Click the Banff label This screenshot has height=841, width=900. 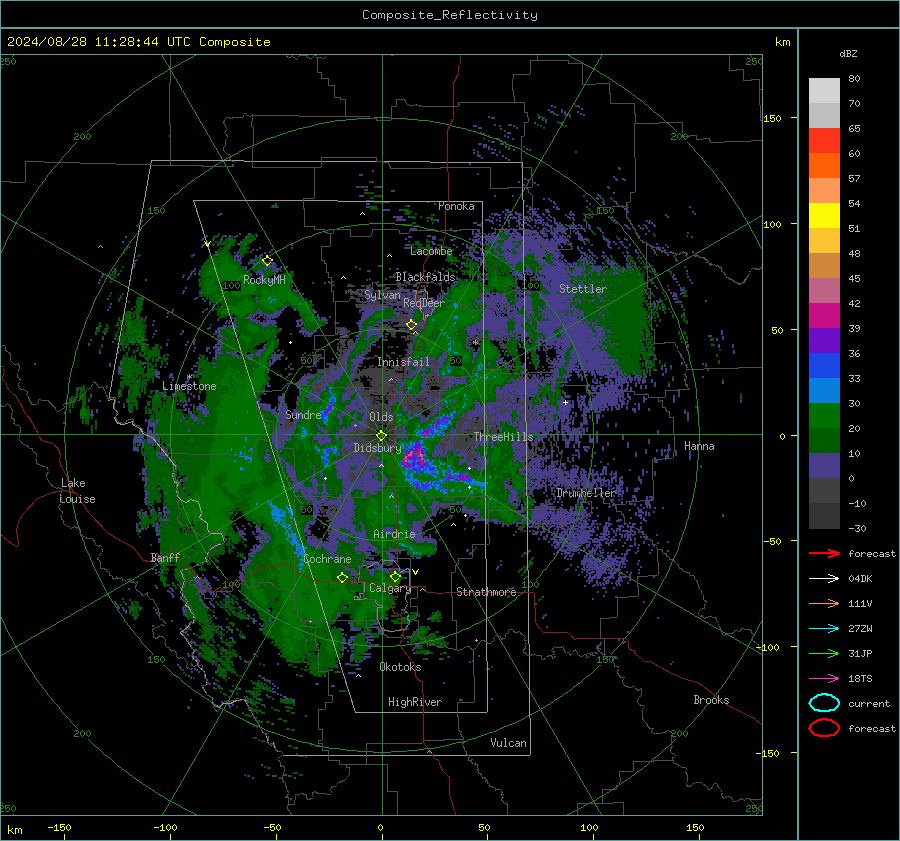click(x=165, y=557)
